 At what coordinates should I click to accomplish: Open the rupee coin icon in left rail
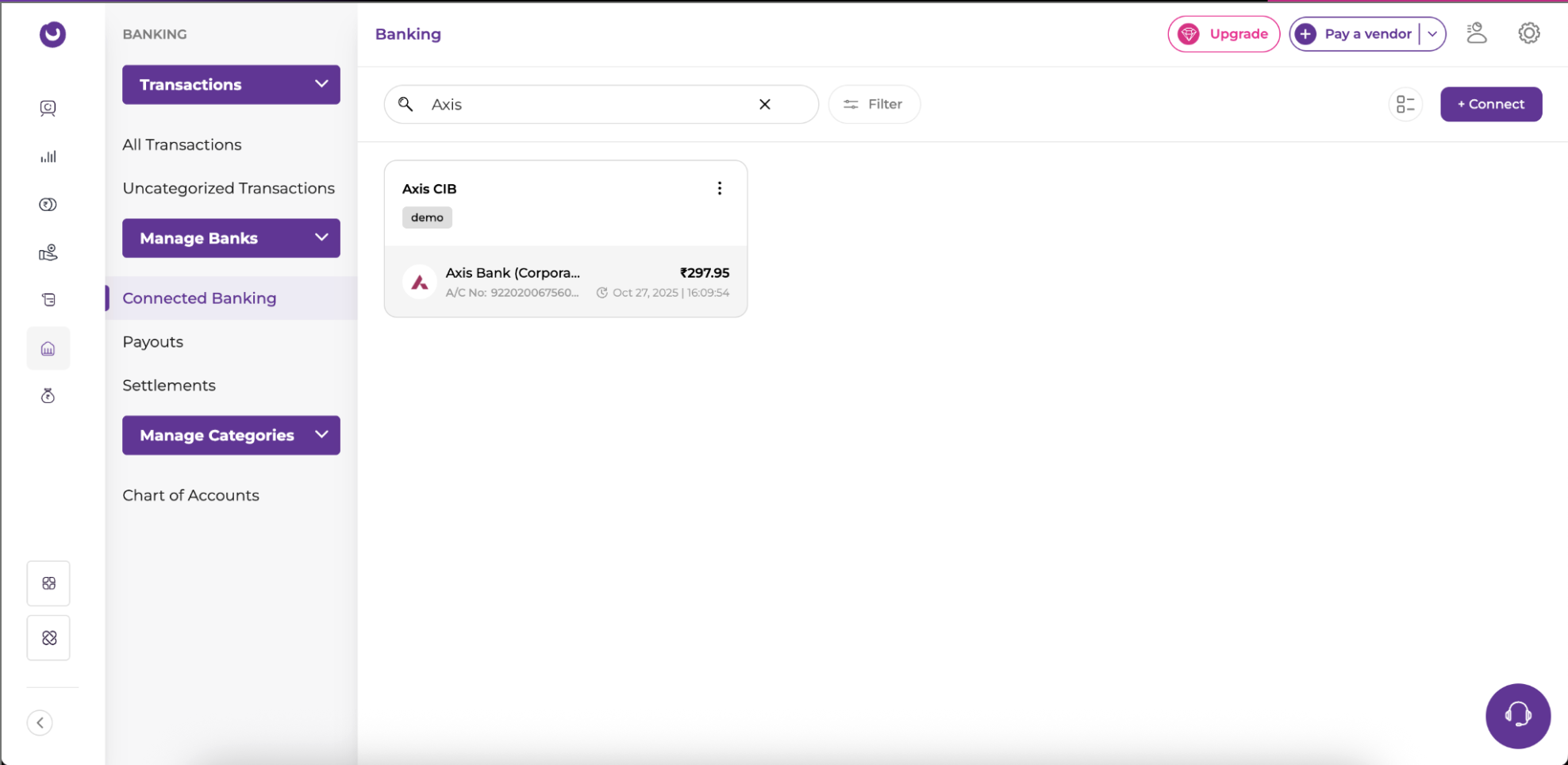pos(48,205)
